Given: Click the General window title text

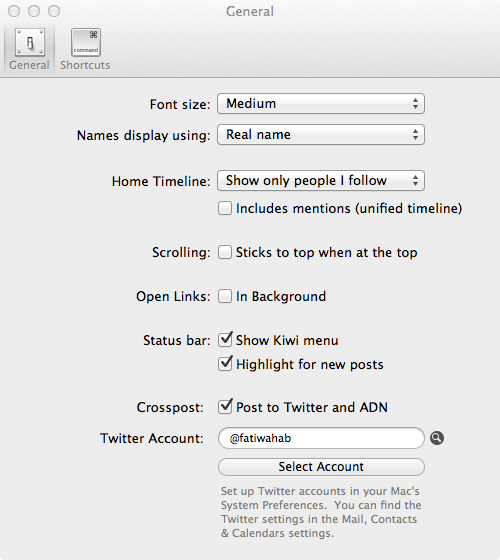Looking at the screenshot, I should [250, 11].
